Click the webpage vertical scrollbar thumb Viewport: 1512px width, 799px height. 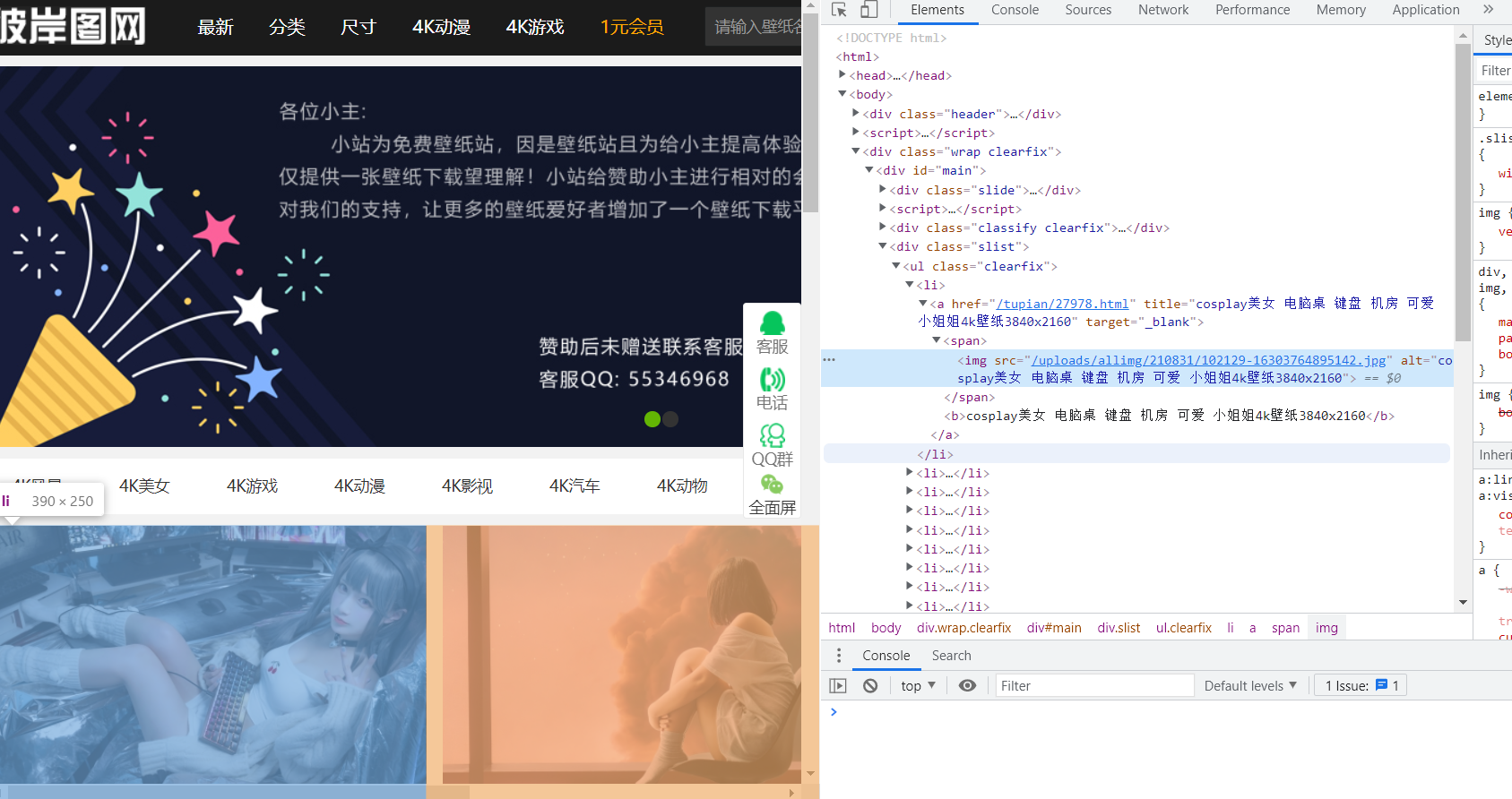pyautogui.click(x=811, y=114)
